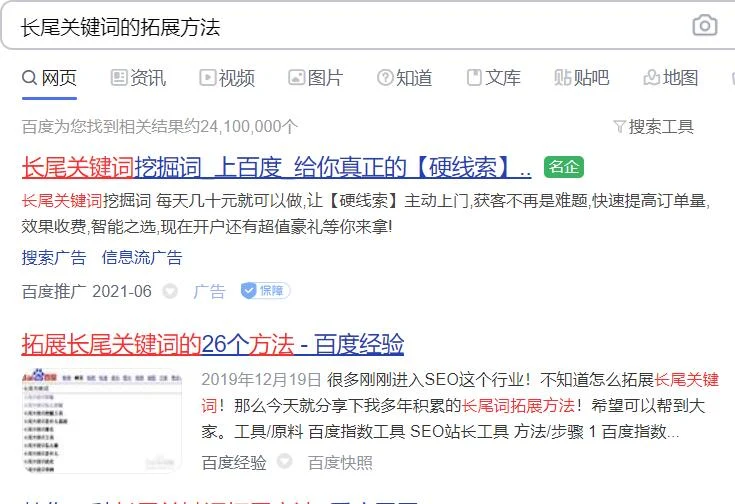Select the 网页 tab
The height and width of the screenshot is (504, 735).
[x=49, y=78]
